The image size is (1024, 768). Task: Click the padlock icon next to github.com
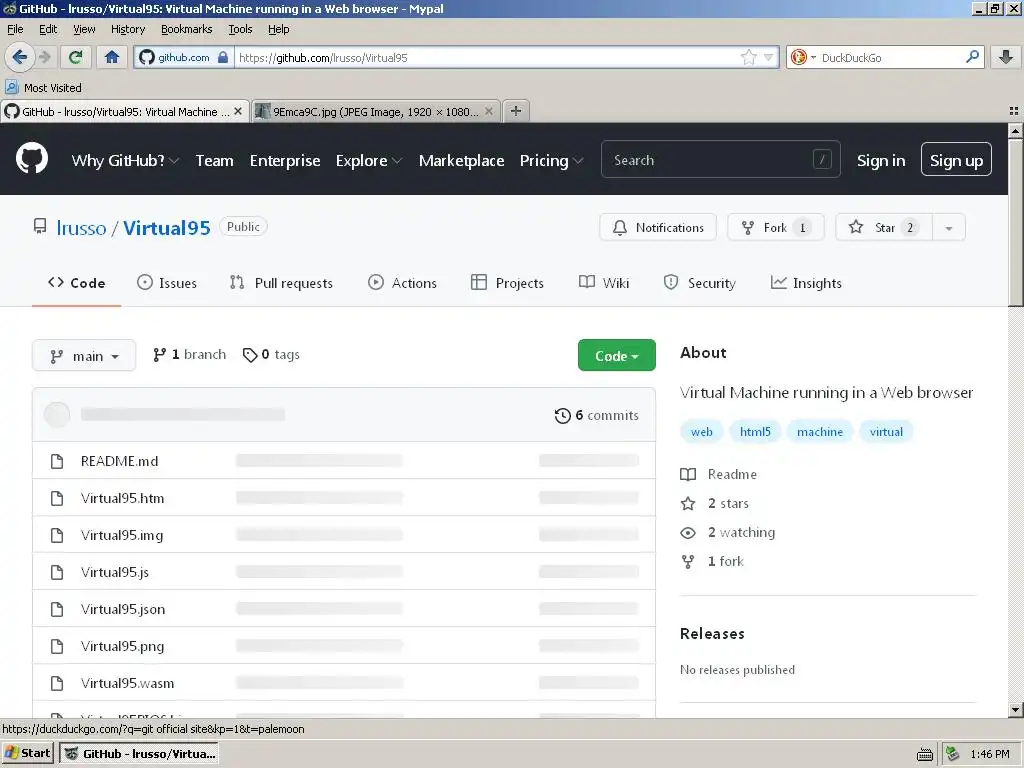click(x=223, y=57)
